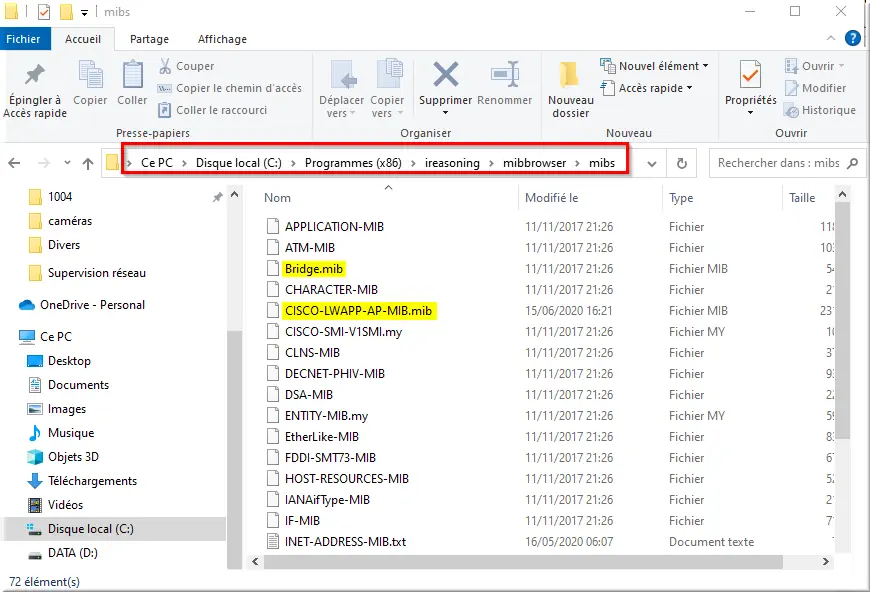
Task: Click Modifier in the Ouvrir group
Action: [815, 88]
